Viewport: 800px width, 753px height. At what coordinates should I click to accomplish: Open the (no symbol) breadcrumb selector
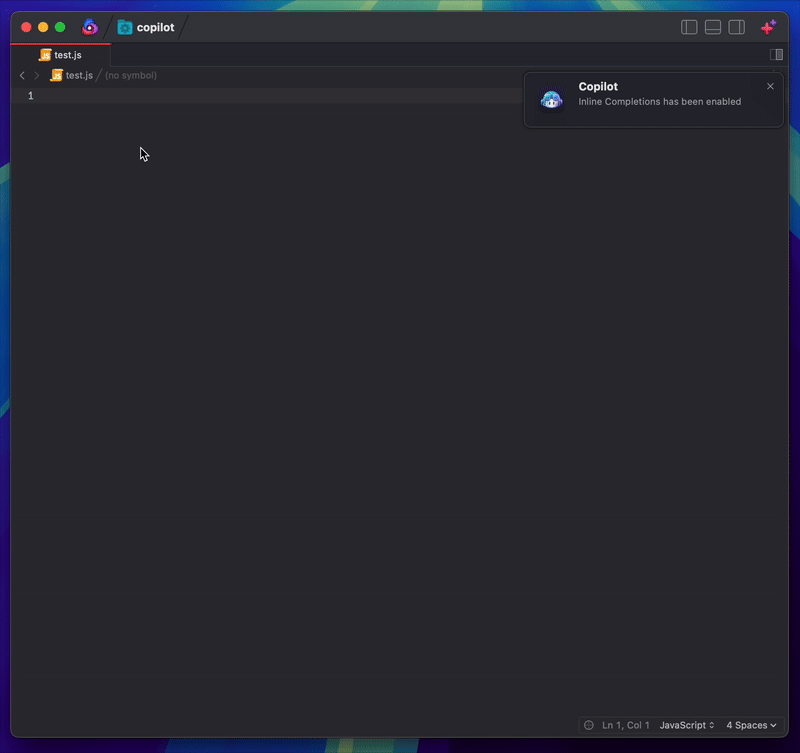coord(131,75)
